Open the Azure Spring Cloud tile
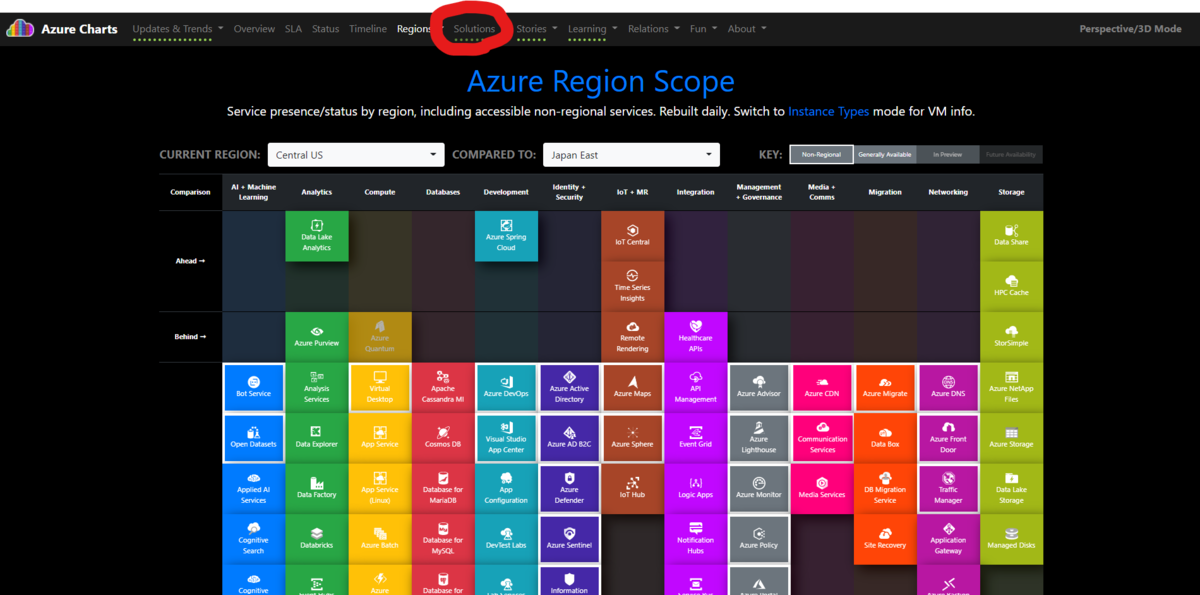The width and height of the screenshot is (1200, 595). coord(506,236)
